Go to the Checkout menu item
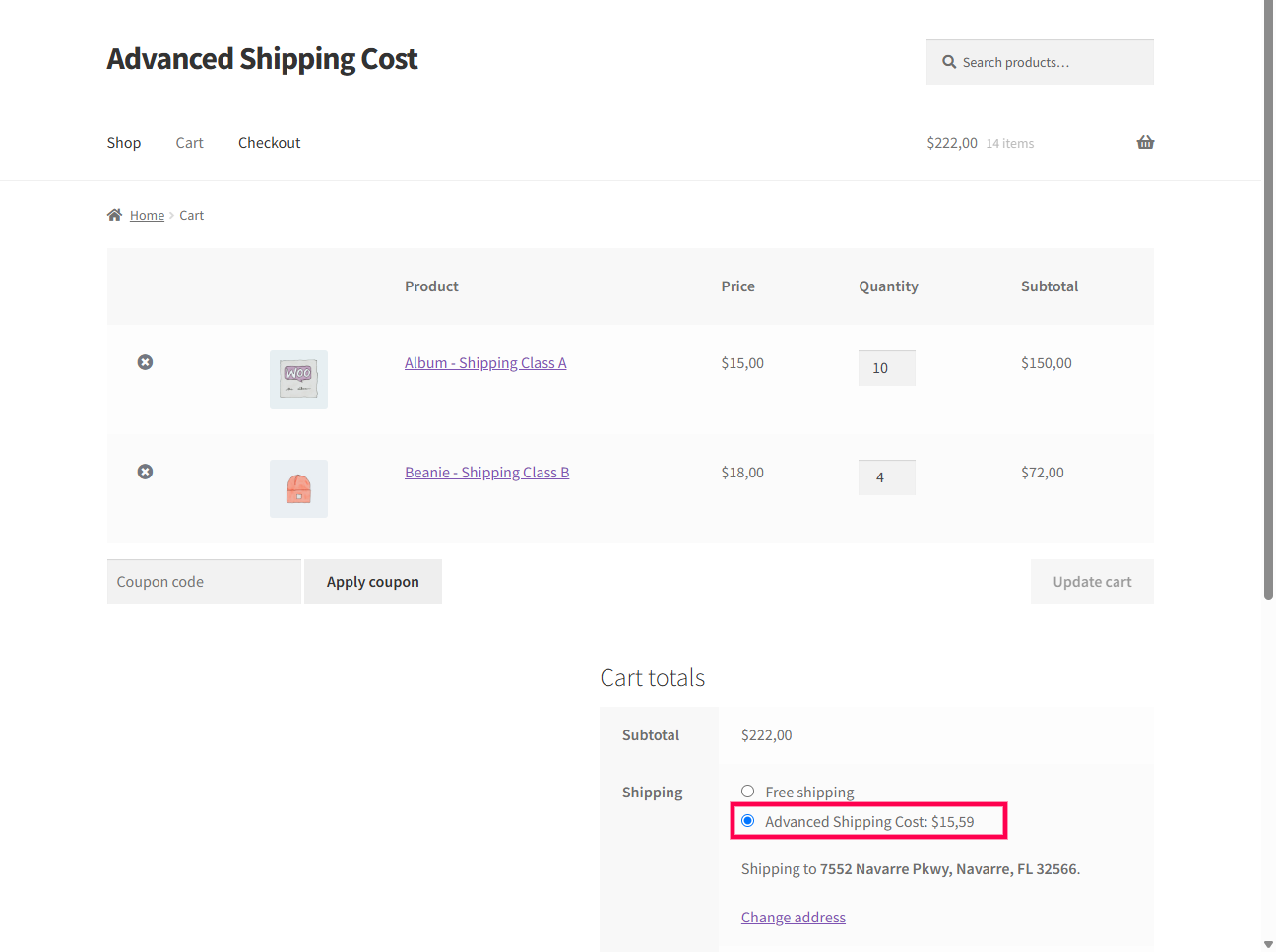The image size is (1276, 952). 269,142
